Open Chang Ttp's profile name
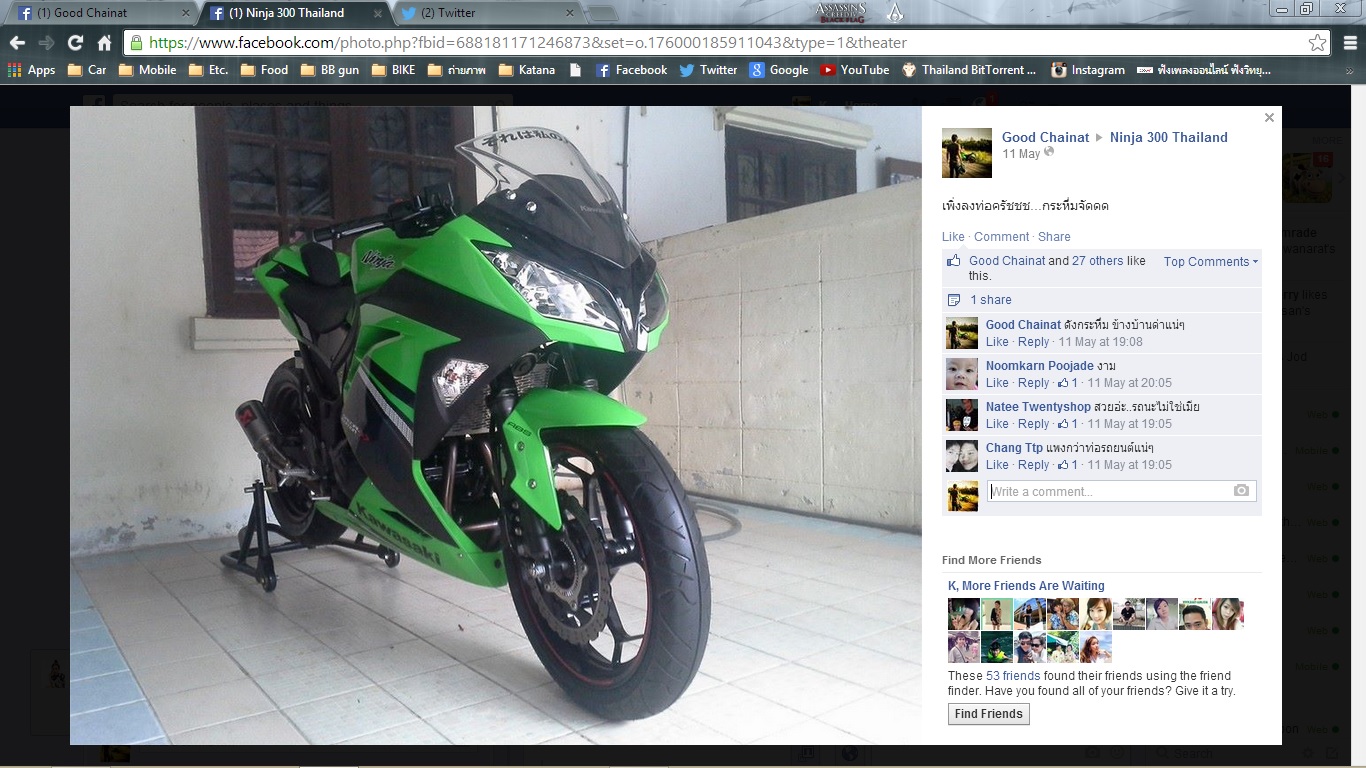Screen dimensions: 1366x768 click(x=1014, y=448)
